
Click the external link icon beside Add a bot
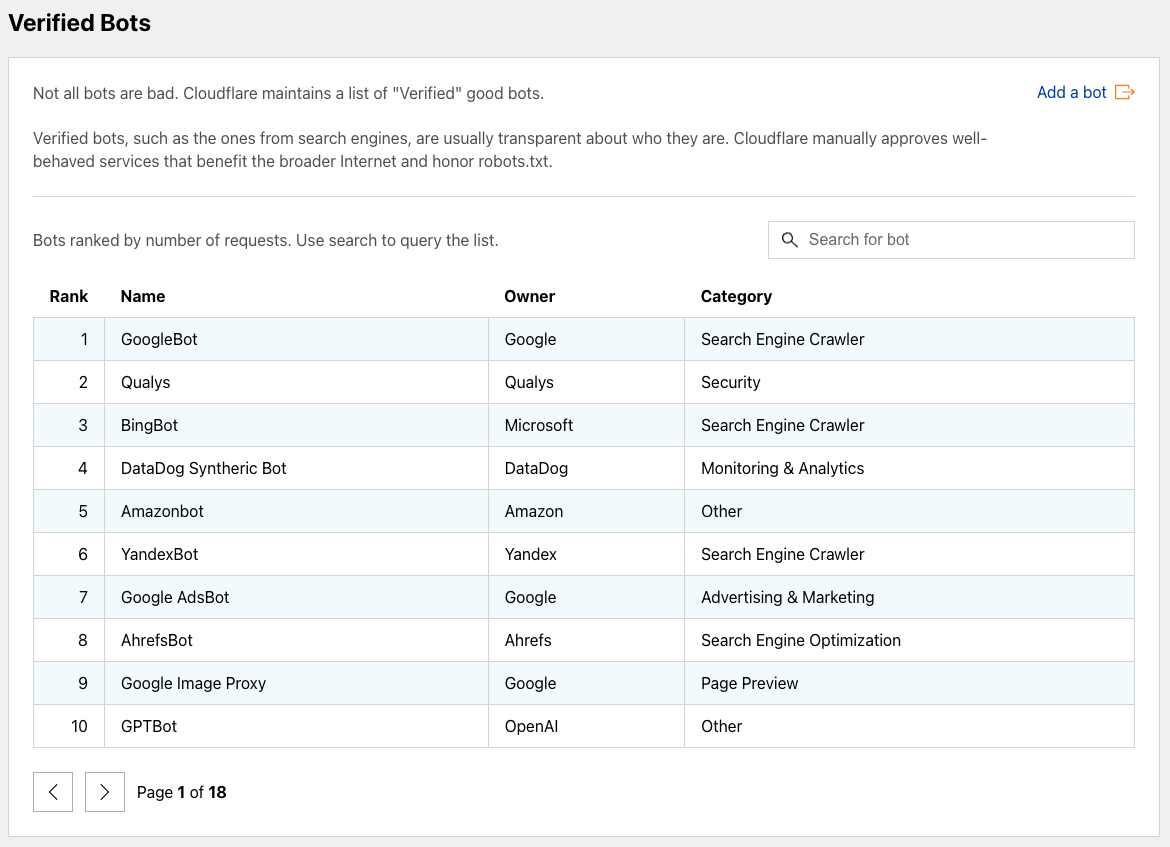1125,91
